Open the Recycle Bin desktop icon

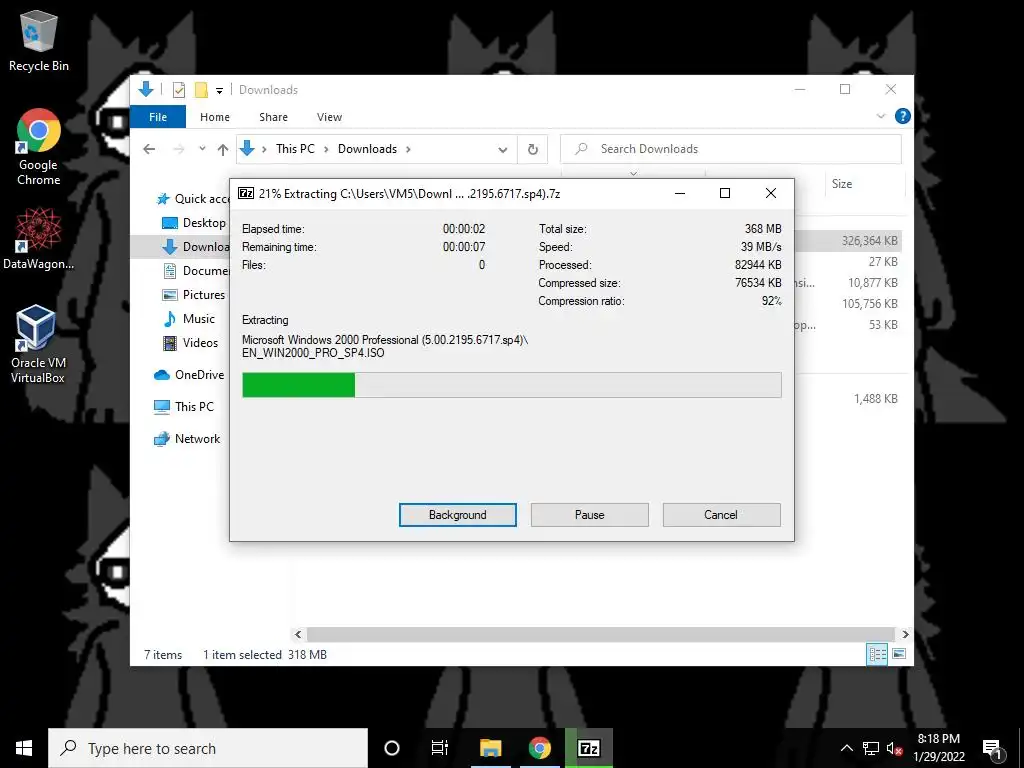39,41
